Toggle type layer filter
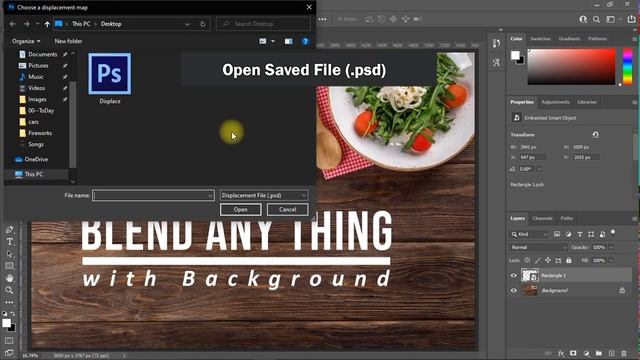The width and height of the screenshot is (640, 360). click(580, 234)
